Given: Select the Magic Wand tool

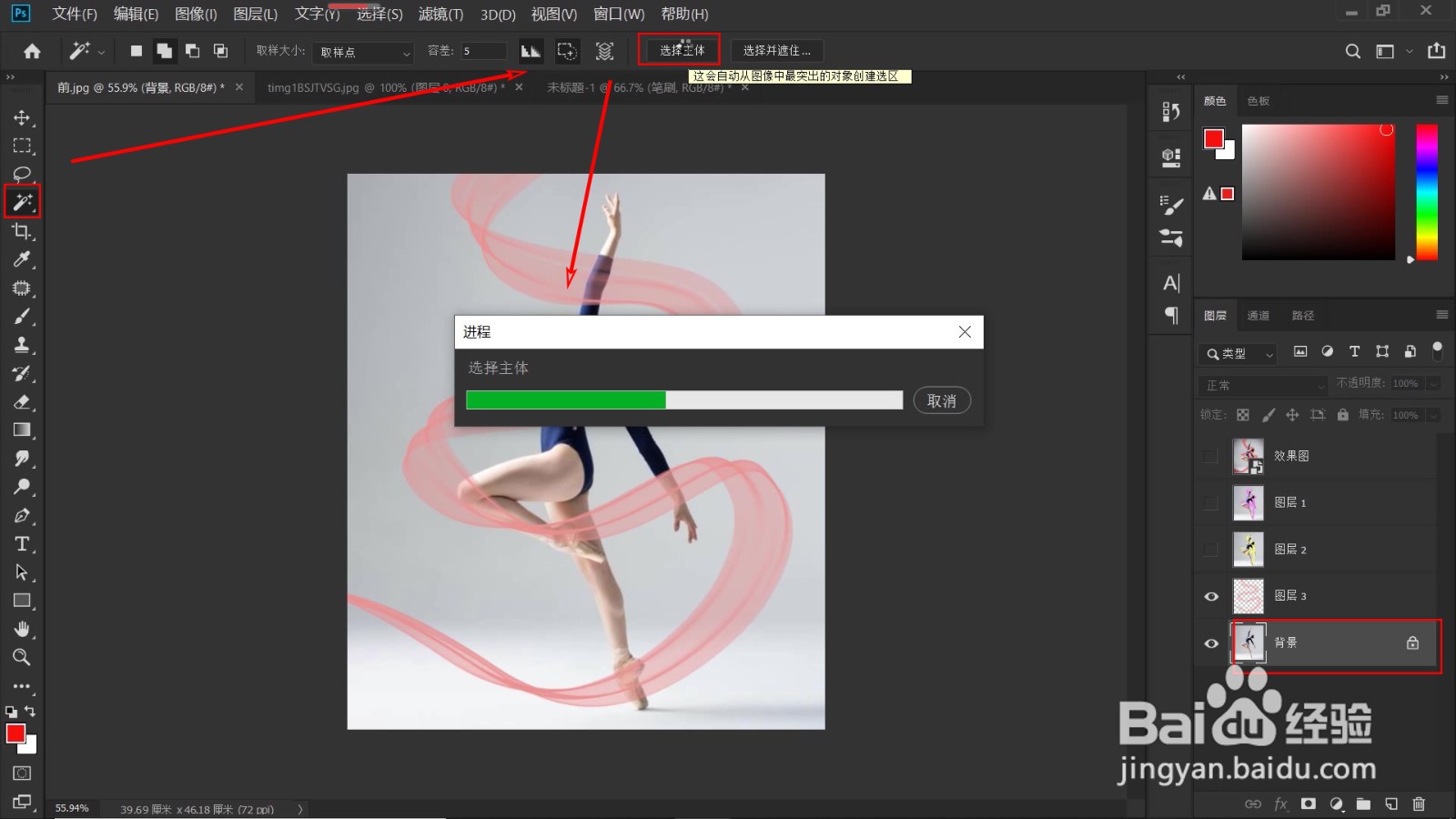Looking at the screenshot, I should pyautogui.click(x=22, y=202).
